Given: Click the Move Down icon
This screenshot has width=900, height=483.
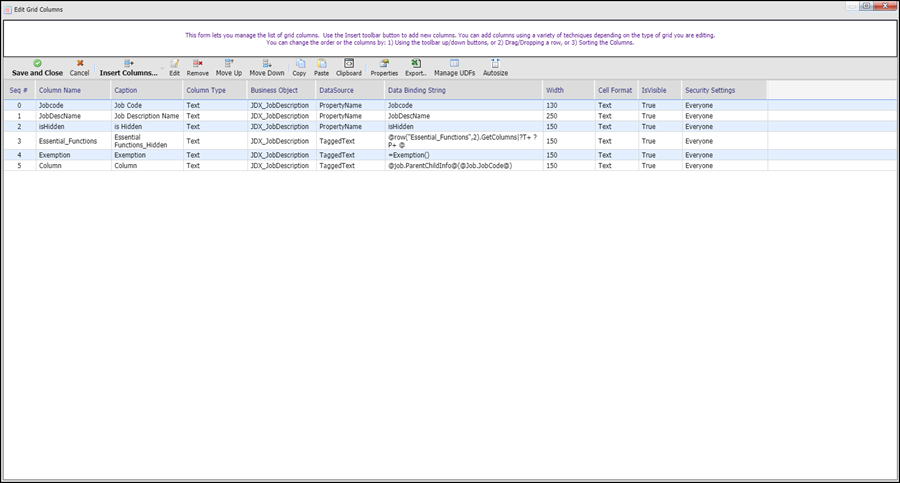Looking at the screenshot, I should (x=267, y=68).
